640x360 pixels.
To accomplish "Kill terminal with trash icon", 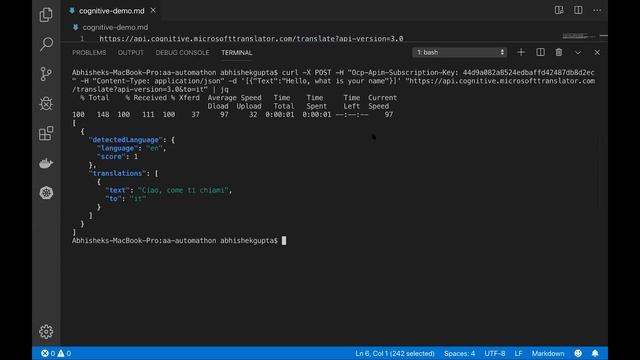I will [559, 52].
